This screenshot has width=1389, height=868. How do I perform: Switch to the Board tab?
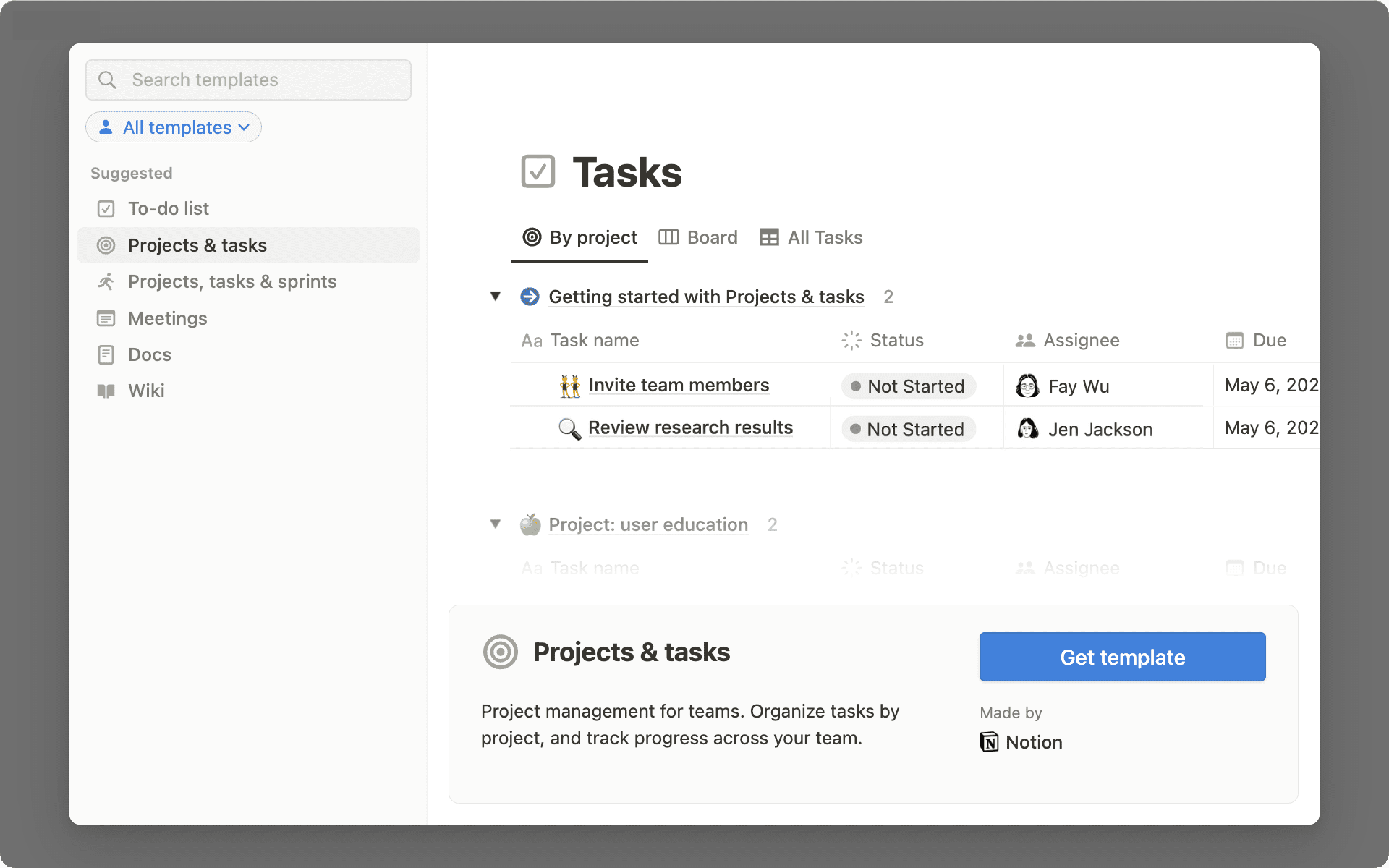(x=712, y=237)
